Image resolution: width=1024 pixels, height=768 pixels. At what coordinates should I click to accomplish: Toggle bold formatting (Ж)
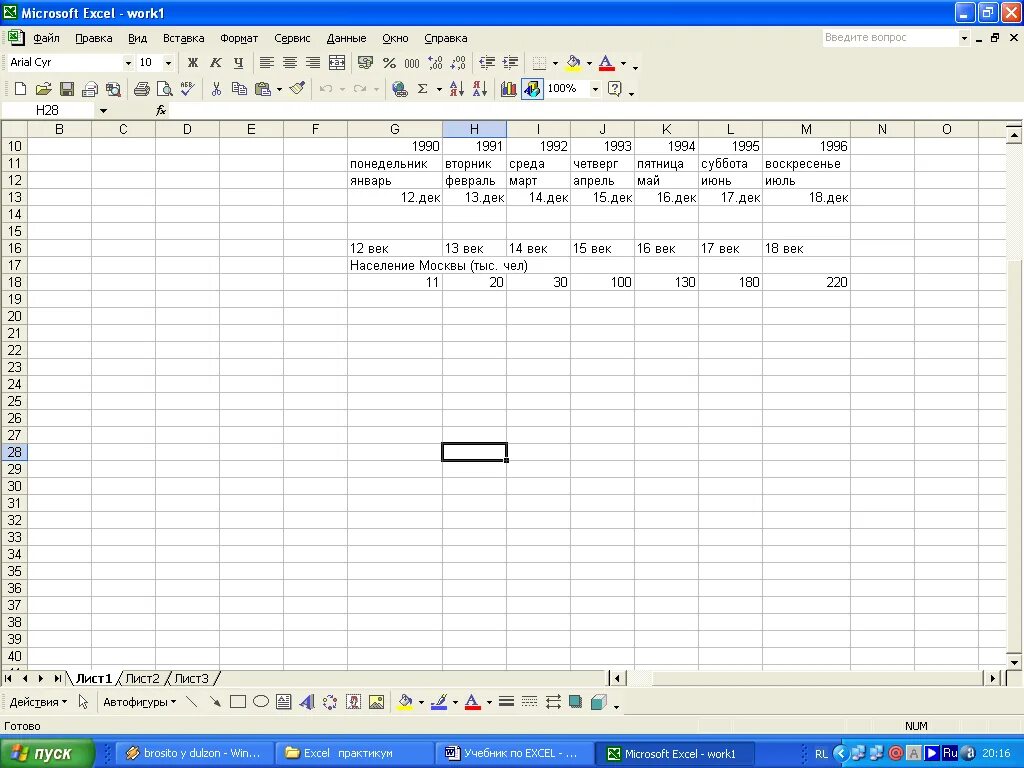click(193, 63)
